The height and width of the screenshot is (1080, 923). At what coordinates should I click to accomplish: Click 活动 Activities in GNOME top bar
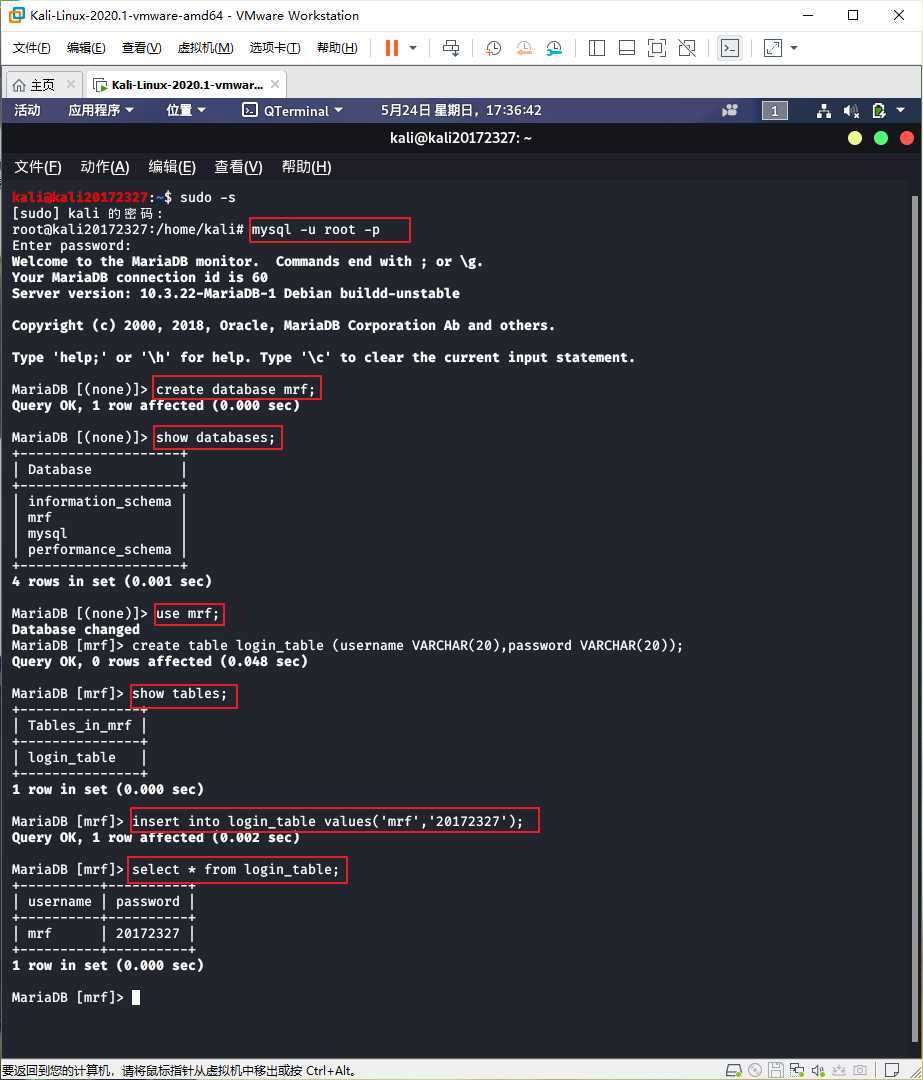pos(28,110)
